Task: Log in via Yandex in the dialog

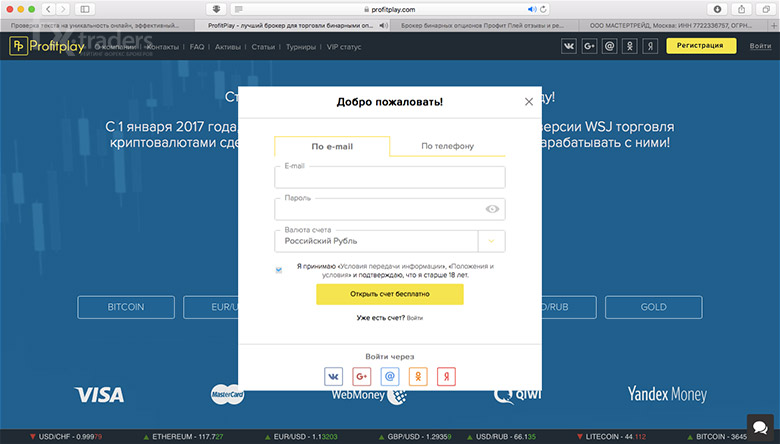Action: tap(446, 376)
